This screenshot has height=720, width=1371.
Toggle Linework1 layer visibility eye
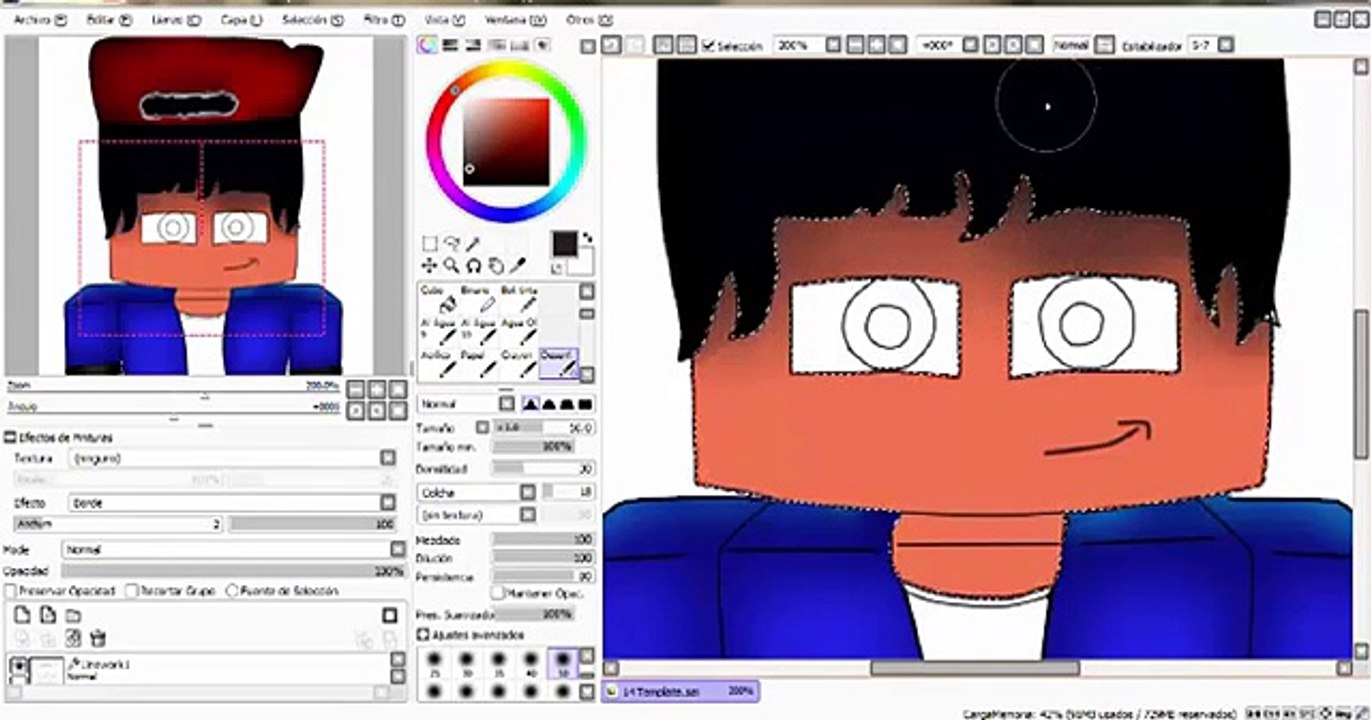18,664
